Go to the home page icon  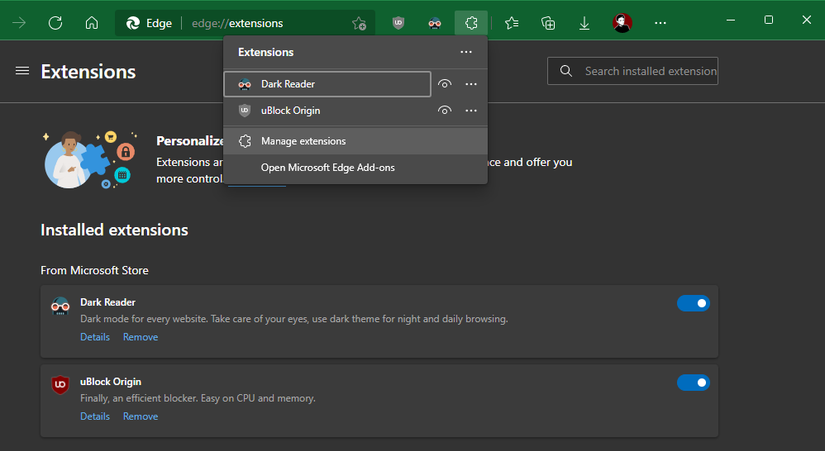pos(91,22)
